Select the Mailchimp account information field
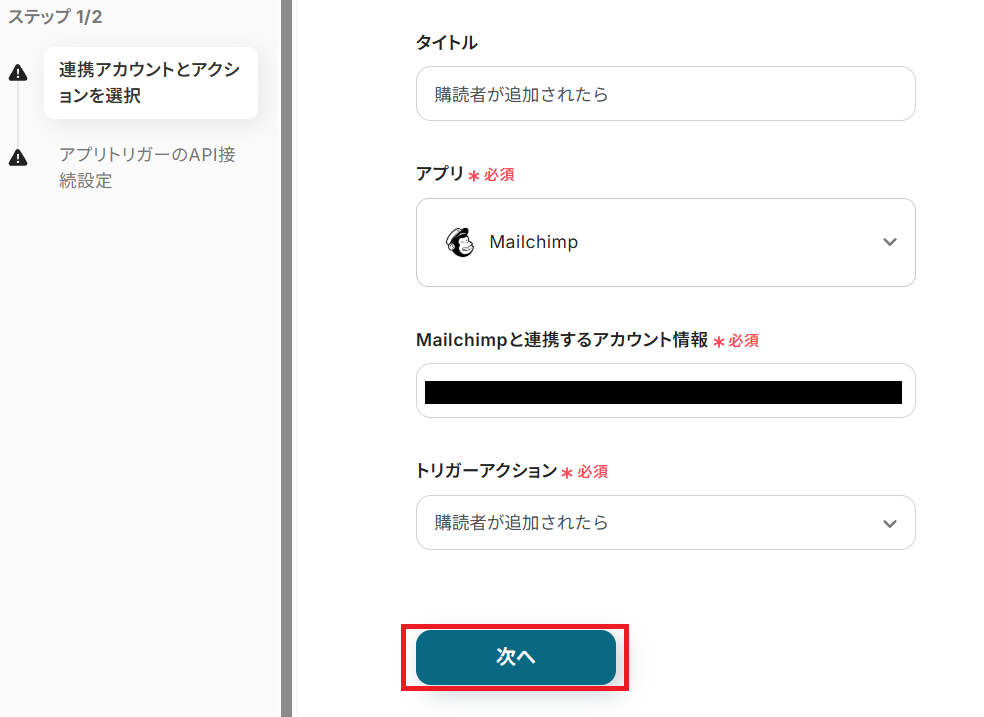Image resolution: width=984 pixels, height=717 pixels. click(x=665, y=391)
